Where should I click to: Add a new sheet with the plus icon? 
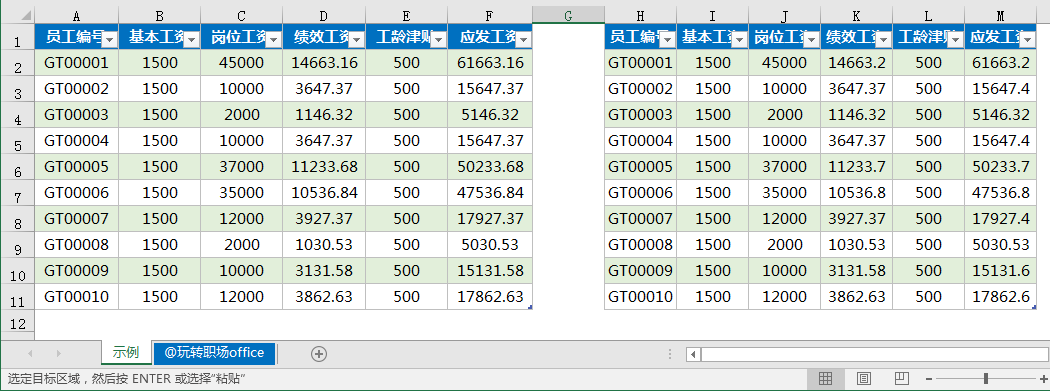coord(319,354)
